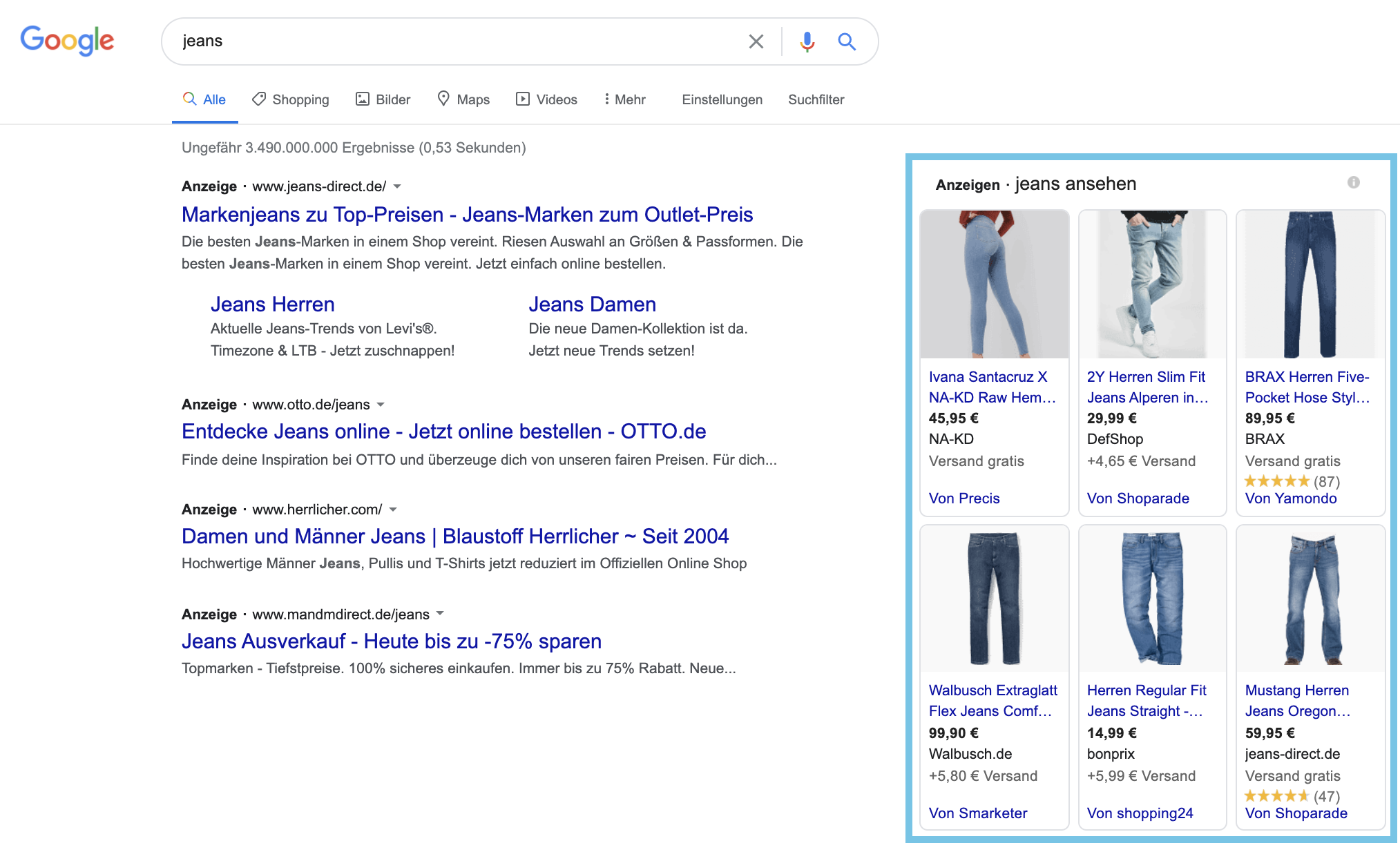Click the star rating under BRAX Herren

coord(1276,481)
